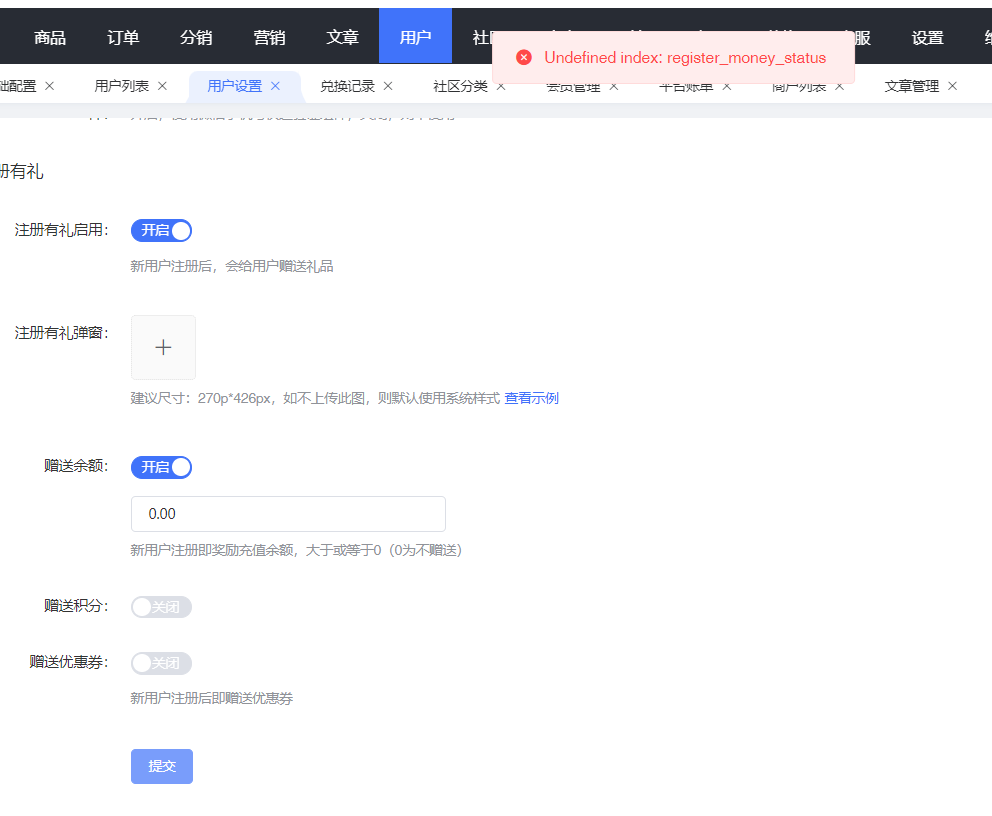Open the 商品 top menu

(50, 37)
